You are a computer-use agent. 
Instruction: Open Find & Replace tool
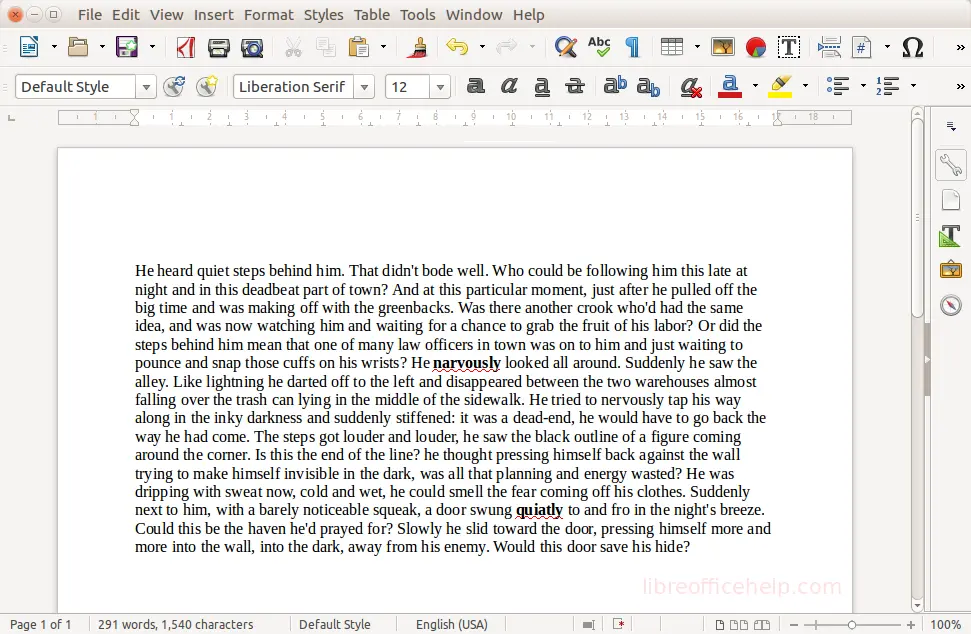click(565, 47)
